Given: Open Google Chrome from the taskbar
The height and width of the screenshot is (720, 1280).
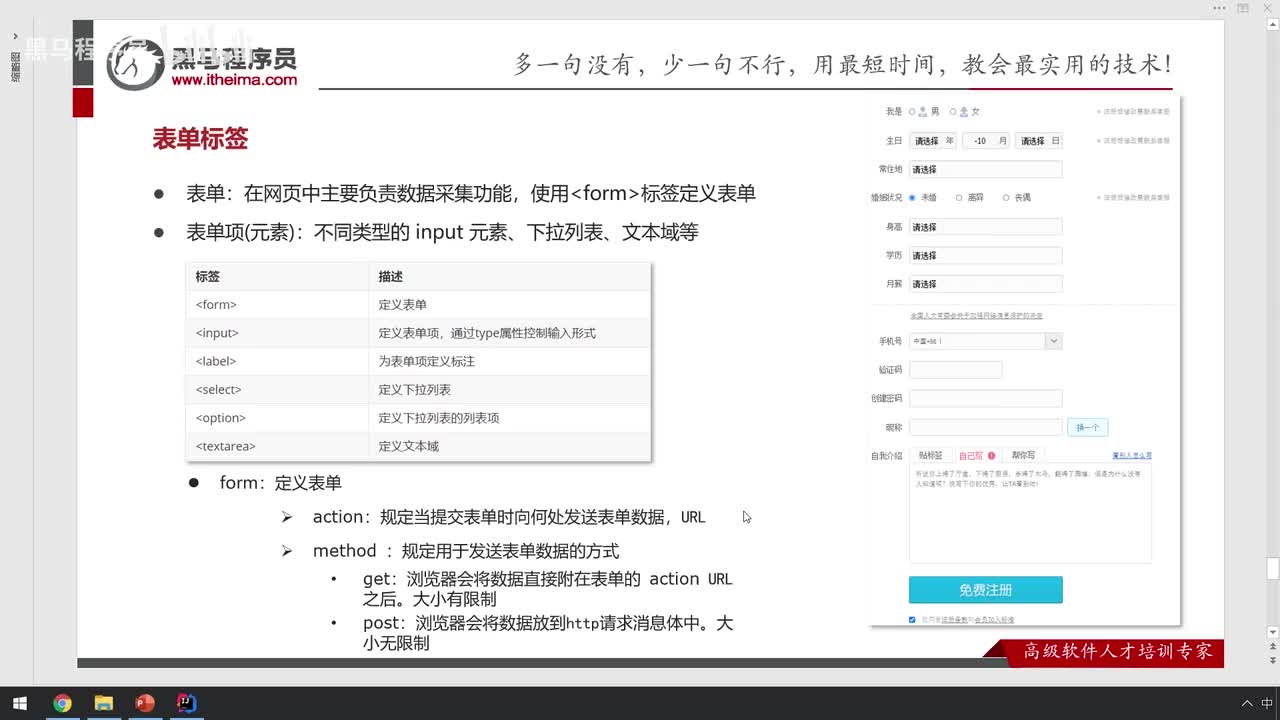Looking at the screenshot, I should [62, 703].
